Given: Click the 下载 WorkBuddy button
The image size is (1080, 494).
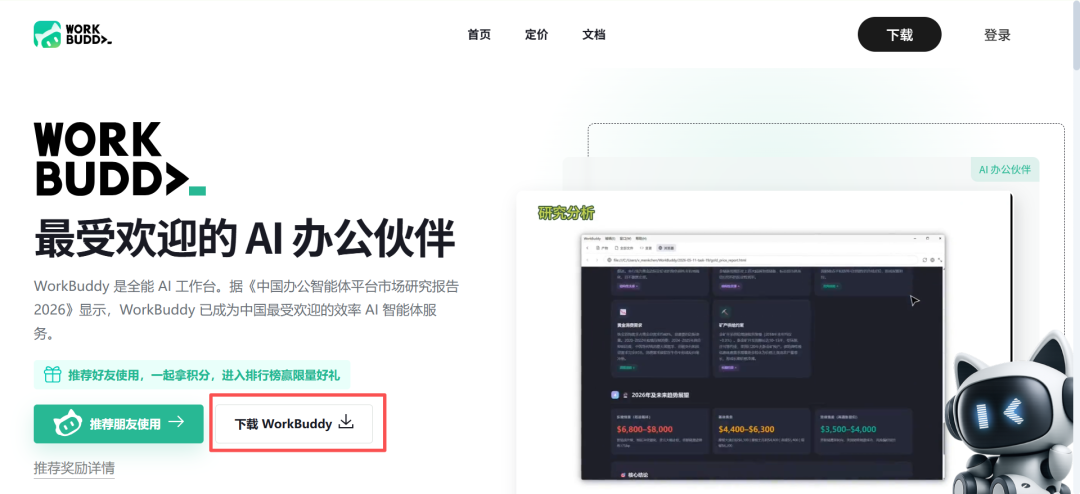Looking at the screenshot, I should 294,424.
